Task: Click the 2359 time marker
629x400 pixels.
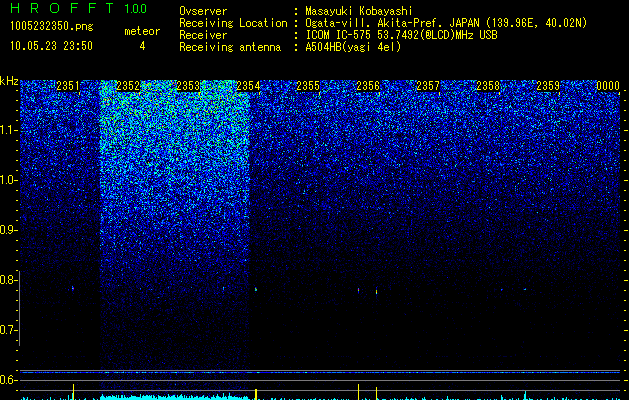Action: click(548, 86)
